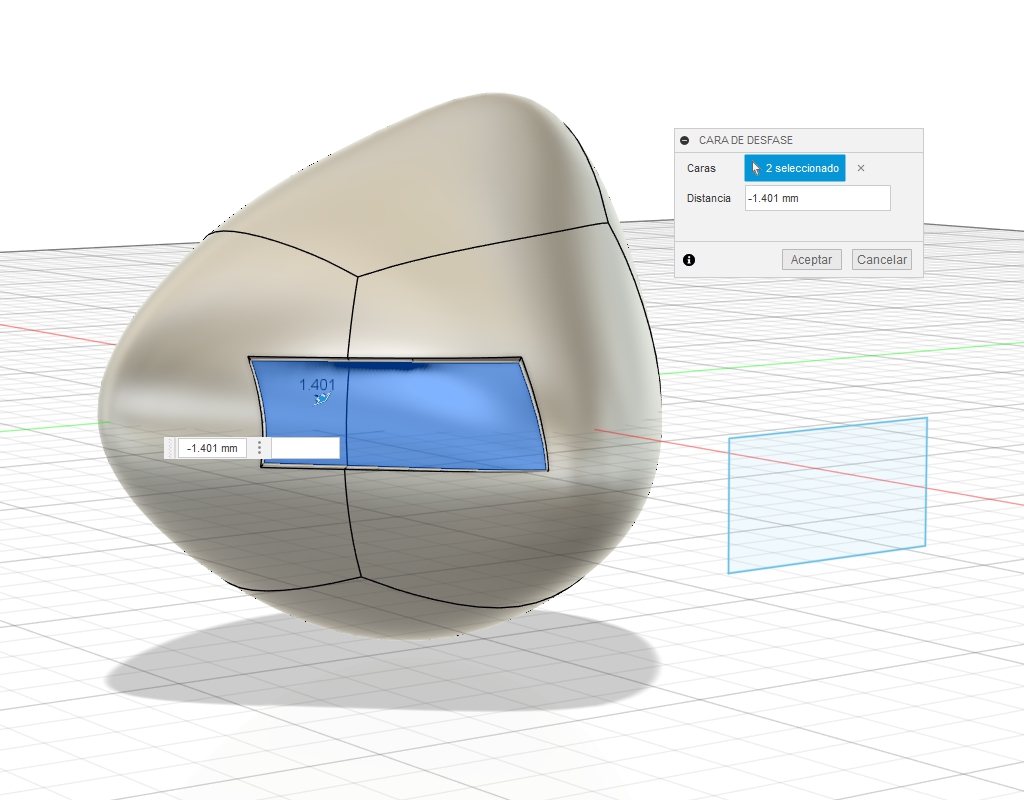This screenshot has width=1024, height=800.
Task: Select the light blue construction plane
Action: click(827, 495)
